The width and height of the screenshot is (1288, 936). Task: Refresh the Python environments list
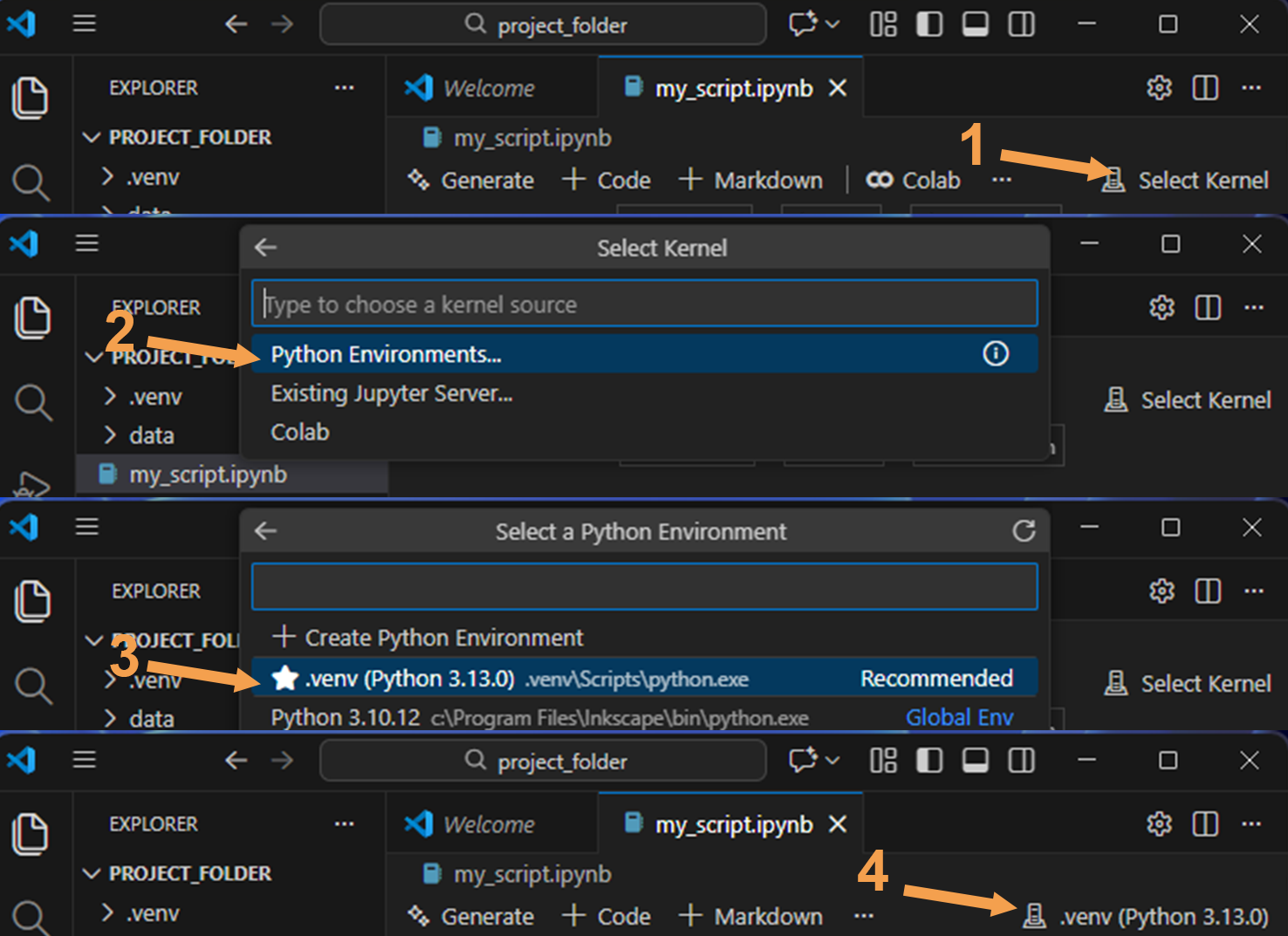point(1023,530)
